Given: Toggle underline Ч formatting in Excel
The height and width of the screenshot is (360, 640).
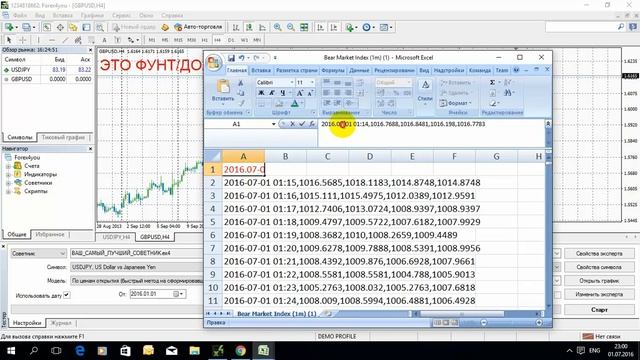Looking at the screenshot, I should (x=282, y=93).
